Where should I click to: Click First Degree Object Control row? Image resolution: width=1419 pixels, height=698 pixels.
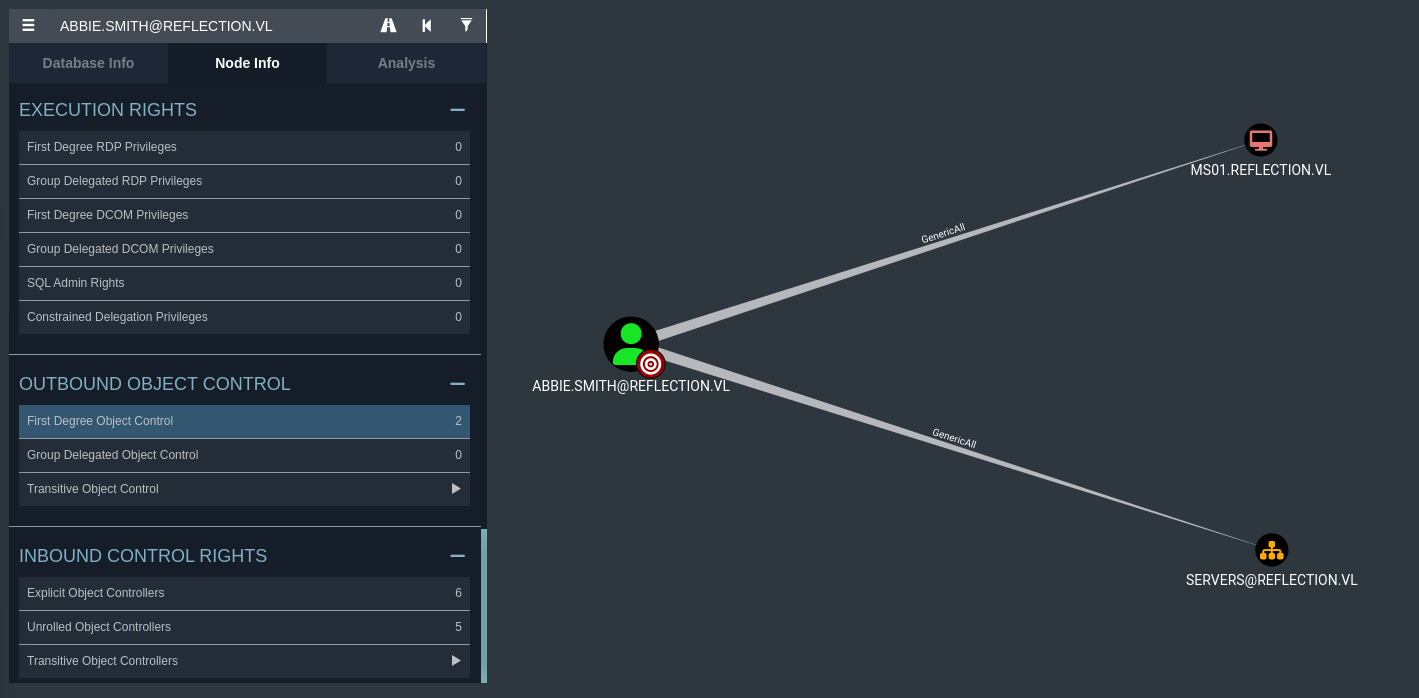click(x=244, y=421)
